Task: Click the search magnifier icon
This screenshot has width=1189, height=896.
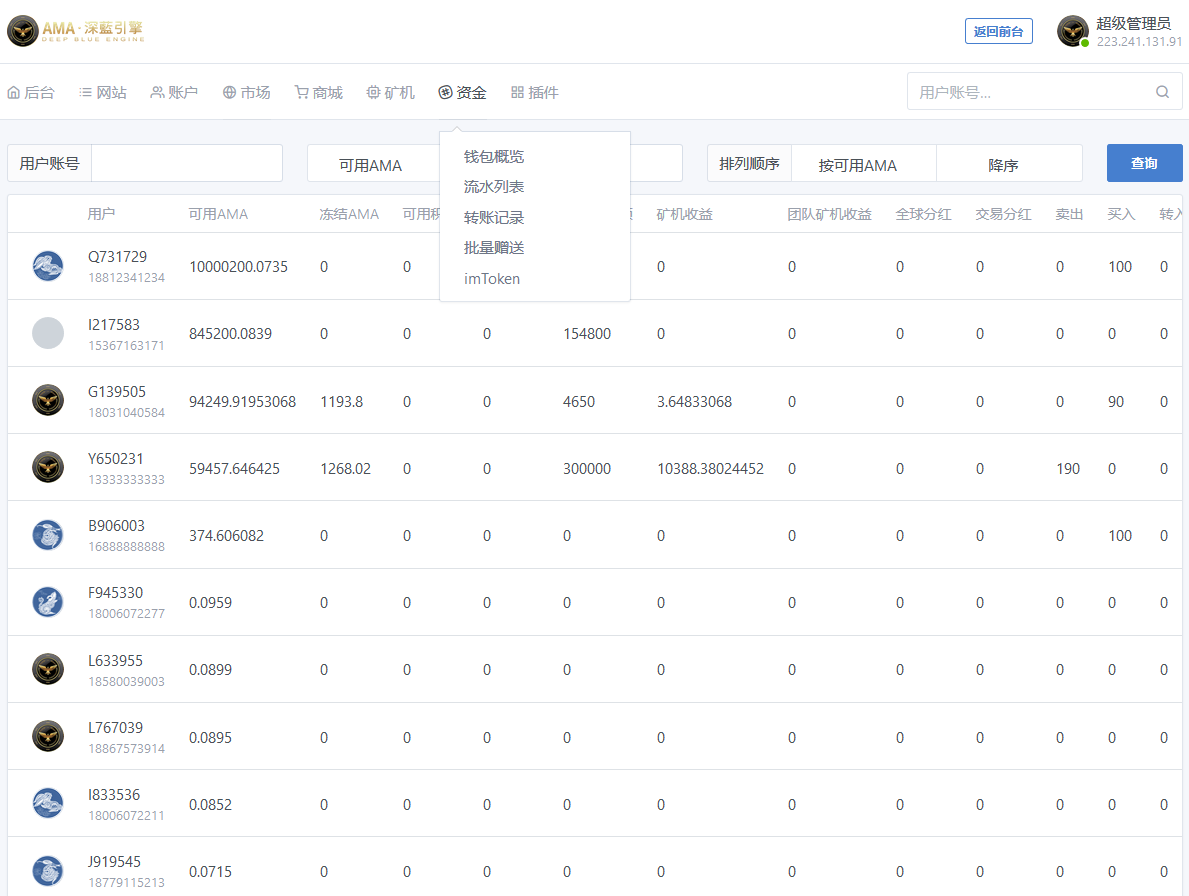Action: 1162,92
